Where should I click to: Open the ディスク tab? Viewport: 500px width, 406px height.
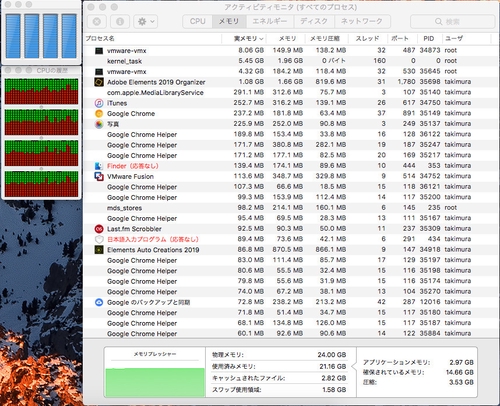coord(314,21)
